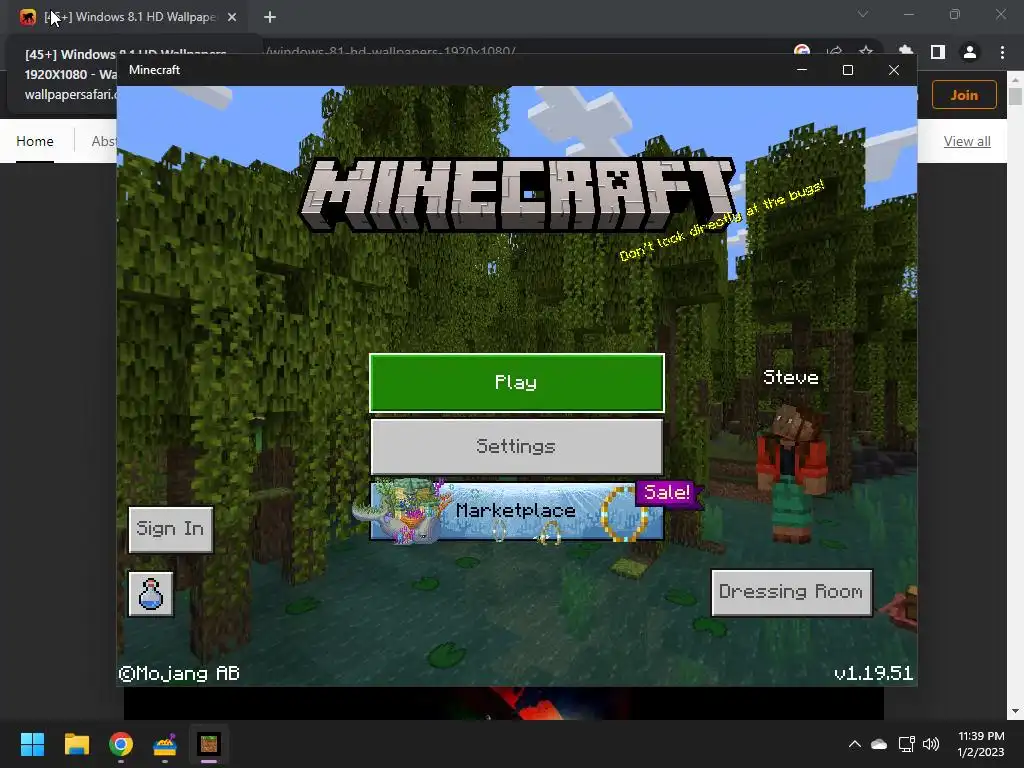Click the Minecraft grass block taskbar icon

(209, 744)
